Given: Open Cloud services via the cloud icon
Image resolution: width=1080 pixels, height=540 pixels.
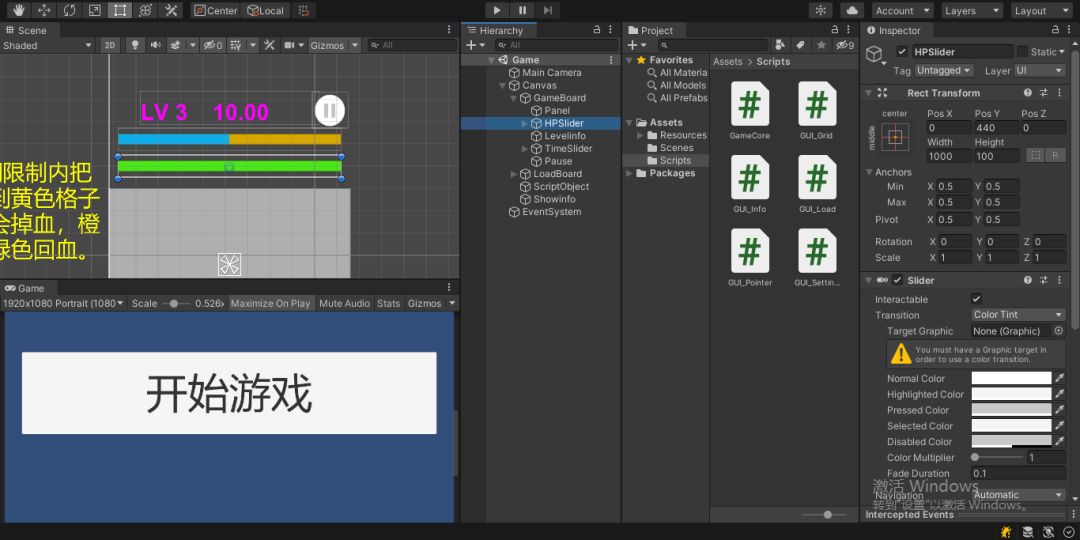Looking at the screenshot, I should click(851, 10).
